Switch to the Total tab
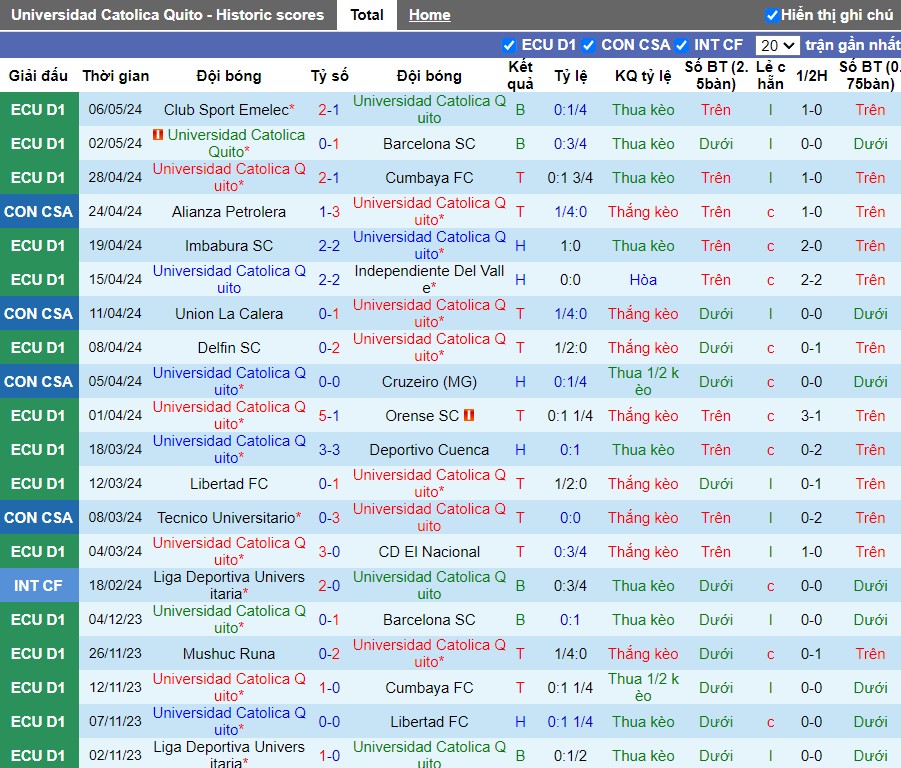 click(367, 15)
